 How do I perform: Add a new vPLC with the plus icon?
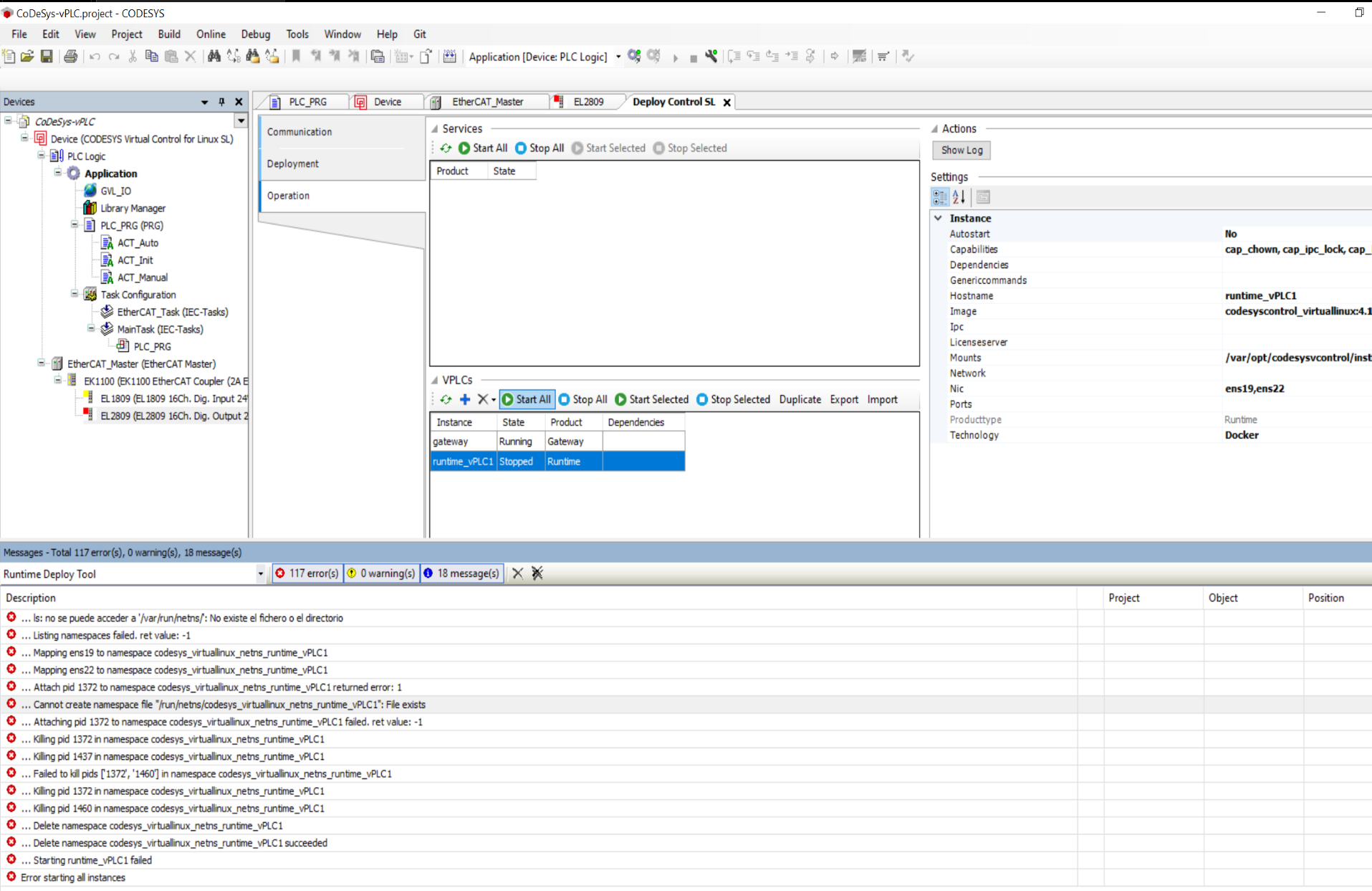(x=464, y=399)
